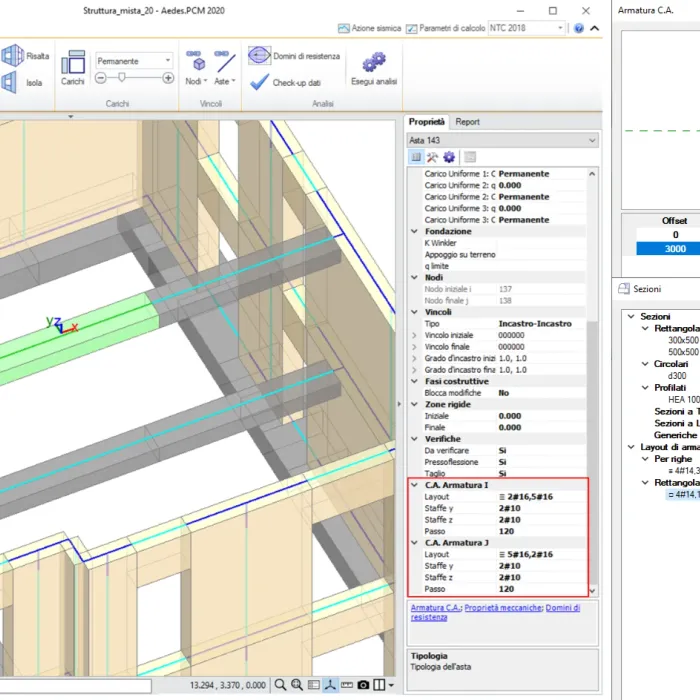Screen dimensions: 700x700
Task: Switch to the Proprietà tab
Action: click(426, 121)
